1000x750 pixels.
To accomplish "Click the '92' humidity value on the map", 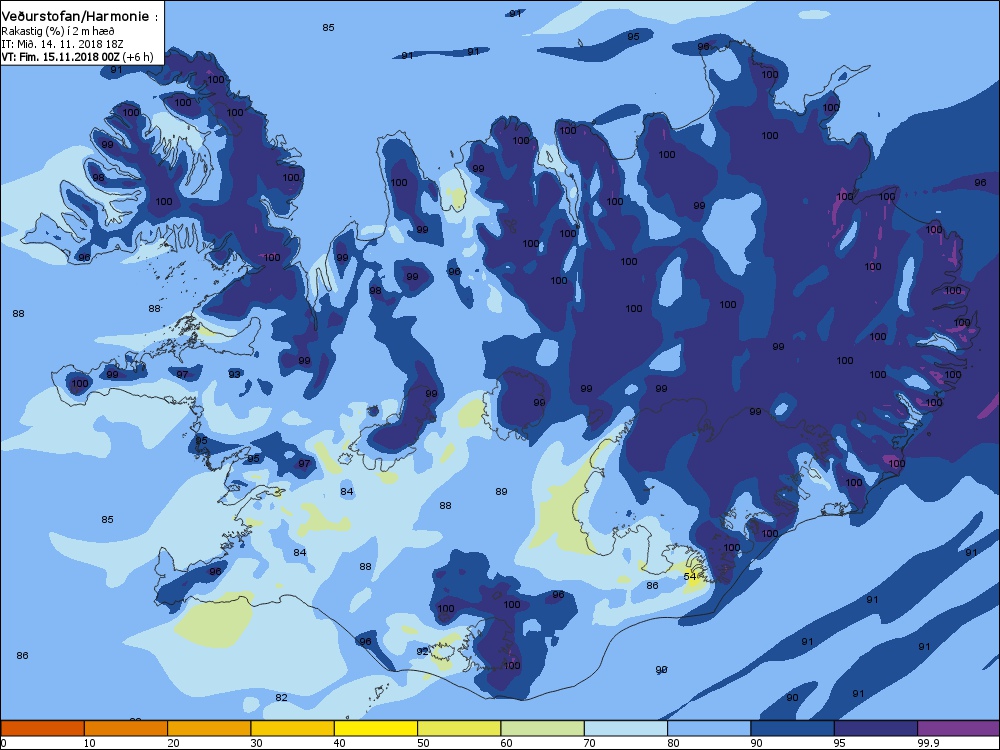I will [422, 651].
